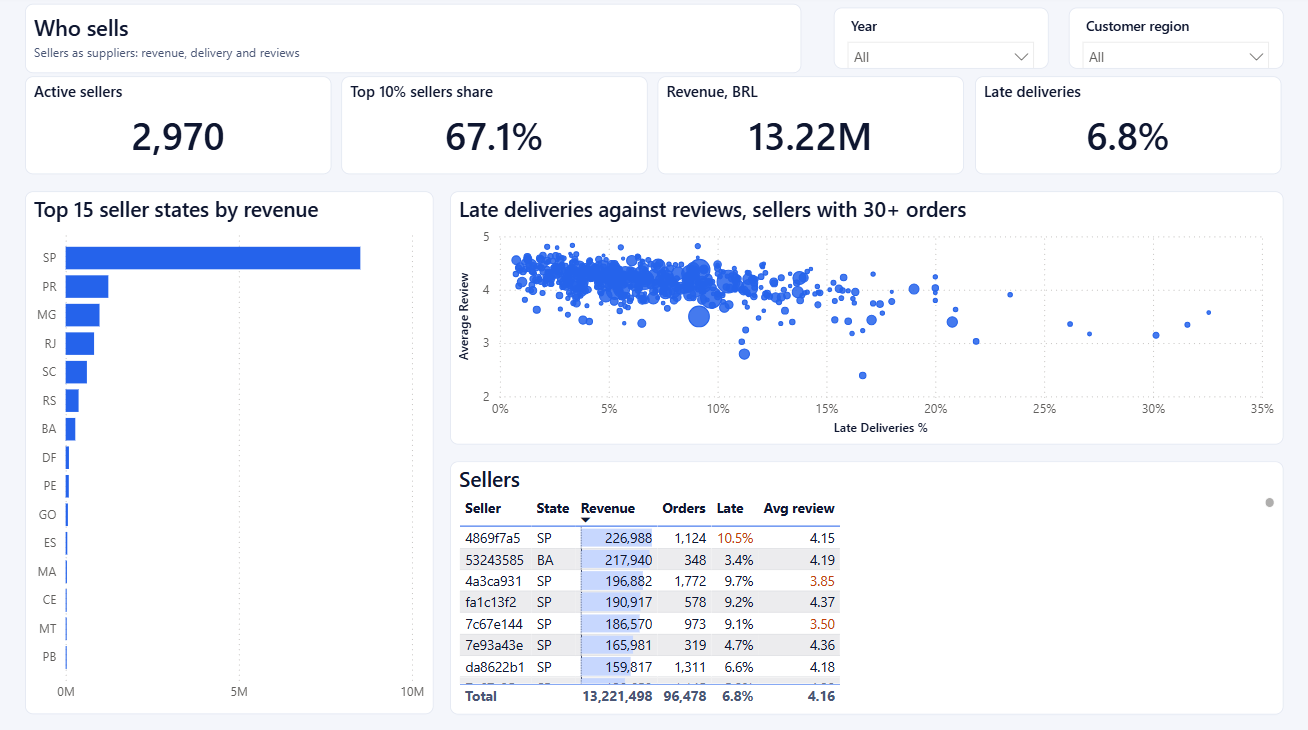1308x730 pixels.
Task: Click the Late deliveries card value 6.8%
Action: (x=1128, y=137)
